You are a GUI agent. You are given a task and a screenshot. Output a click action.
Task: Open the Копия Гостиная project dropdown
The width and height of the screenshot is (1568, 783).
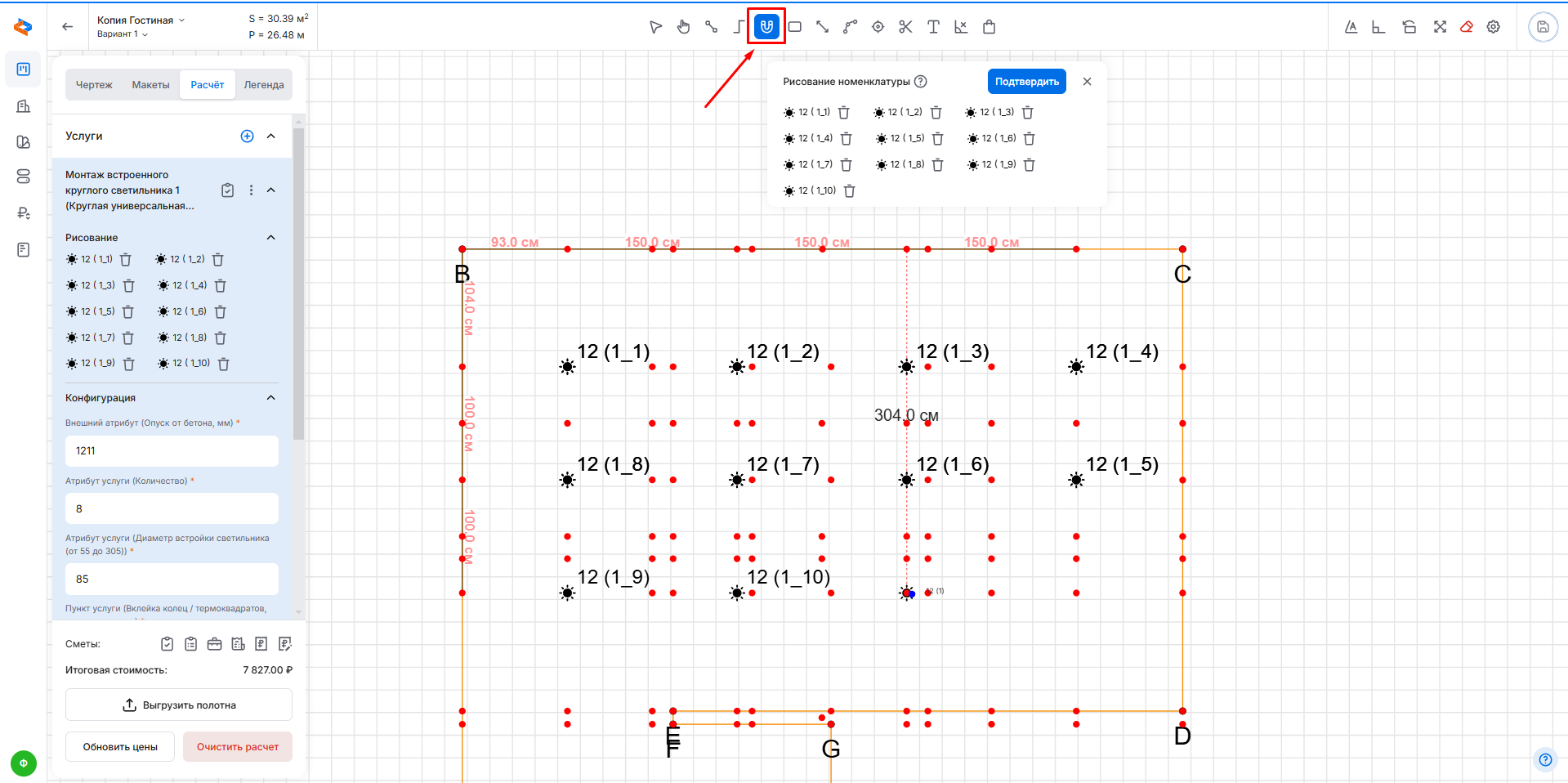(x=141, y=20)
